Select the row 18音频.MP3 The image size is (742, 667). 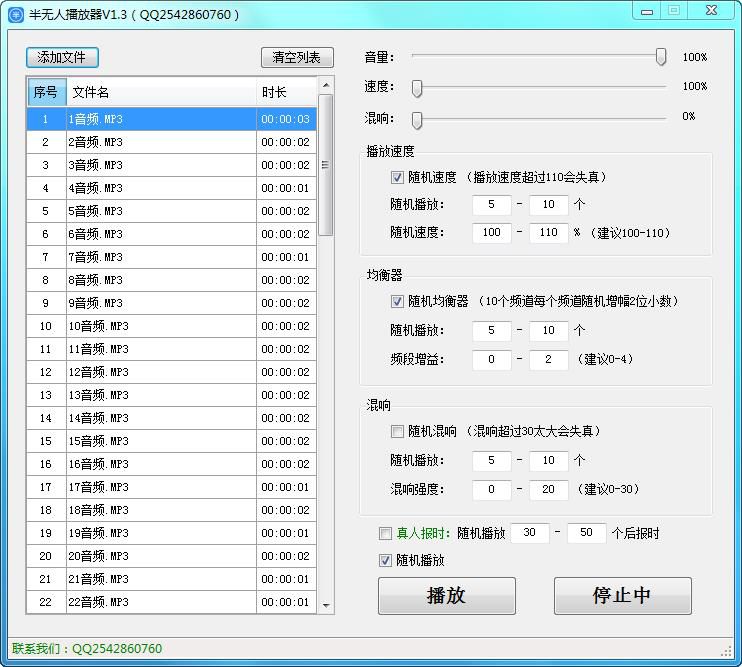tap(171, 510)
